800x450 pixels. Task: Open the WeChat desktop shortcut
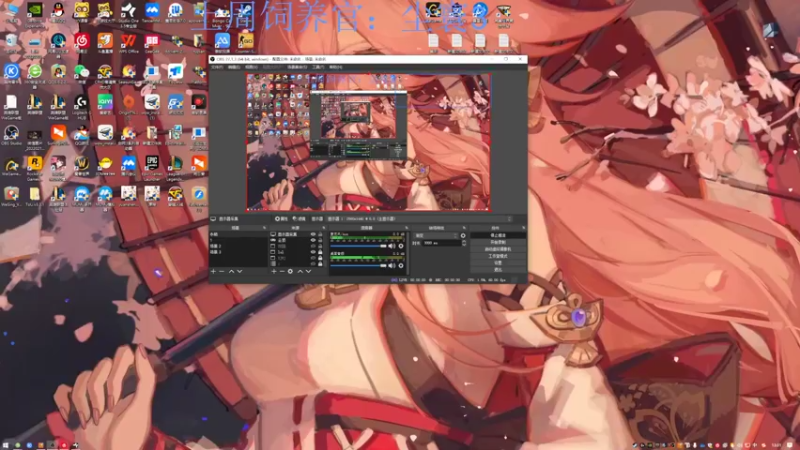tap(82, 73)
